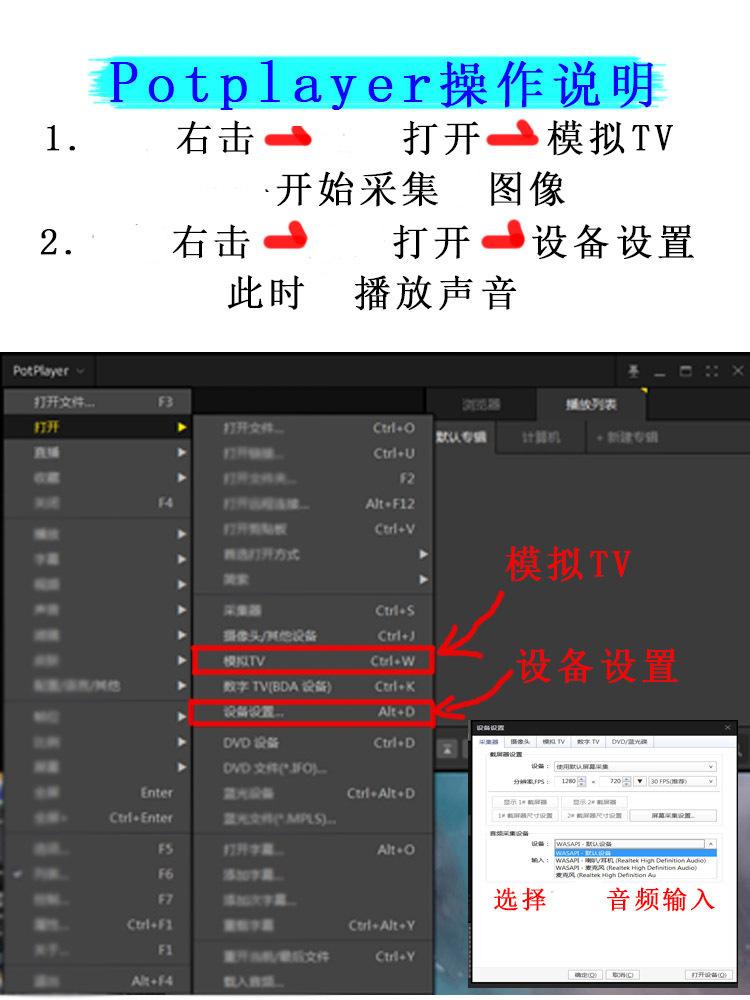Viewport: 750px width, 1000px height.
Task: Select 模拟TV menu item Ctrl+W
Action: [312, 661]
